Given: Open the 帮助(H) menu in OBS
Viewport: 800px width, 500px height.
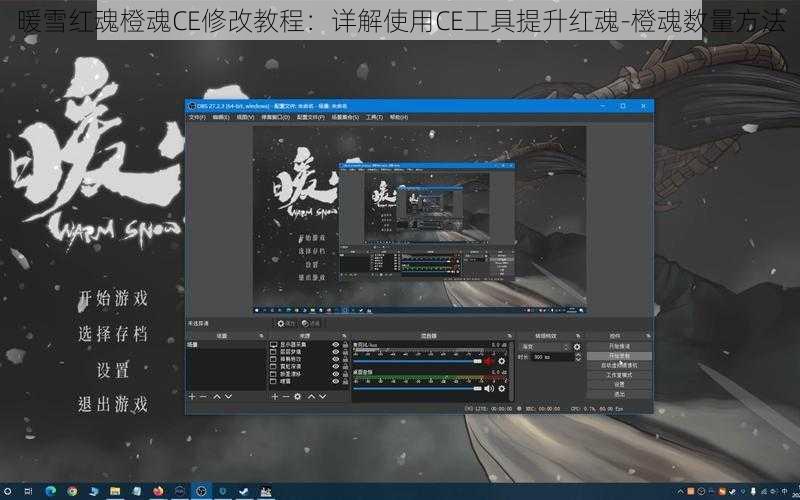Looking at the screenshot, I should coord(398,117).
